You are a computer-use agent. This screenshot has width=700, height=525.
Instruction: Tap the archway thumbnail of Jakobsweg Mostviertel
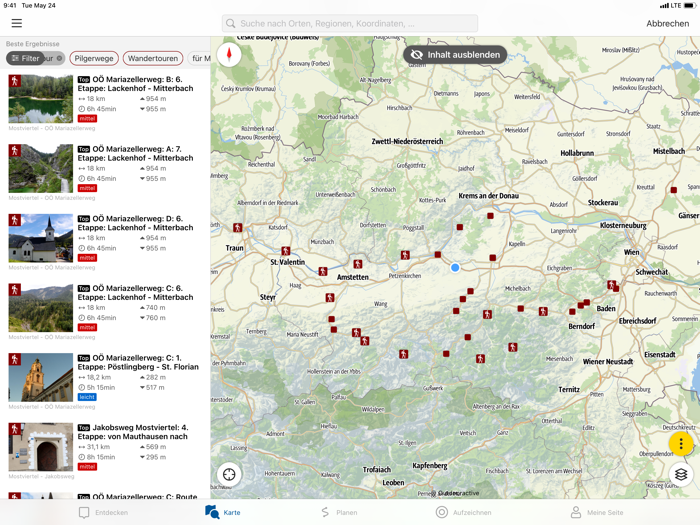point(41,447)
